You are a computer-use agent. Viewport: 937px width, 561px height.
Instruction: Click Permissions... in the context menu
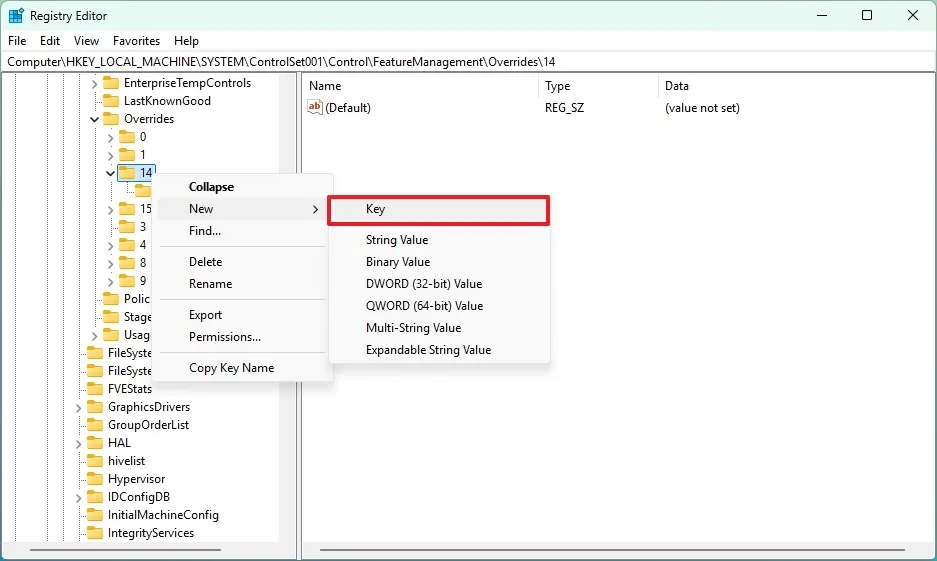click(x=225, y=337)
